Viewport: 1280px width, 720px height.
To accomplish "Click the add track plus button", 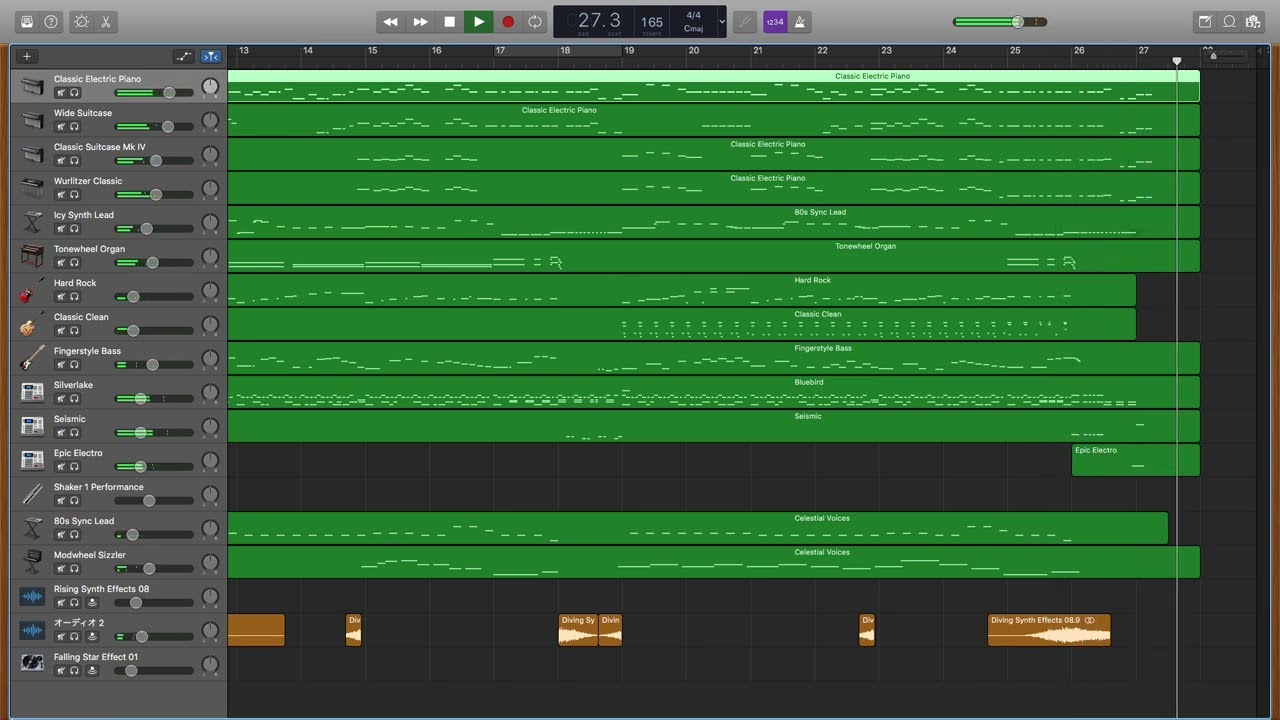I will coord(27,57).
